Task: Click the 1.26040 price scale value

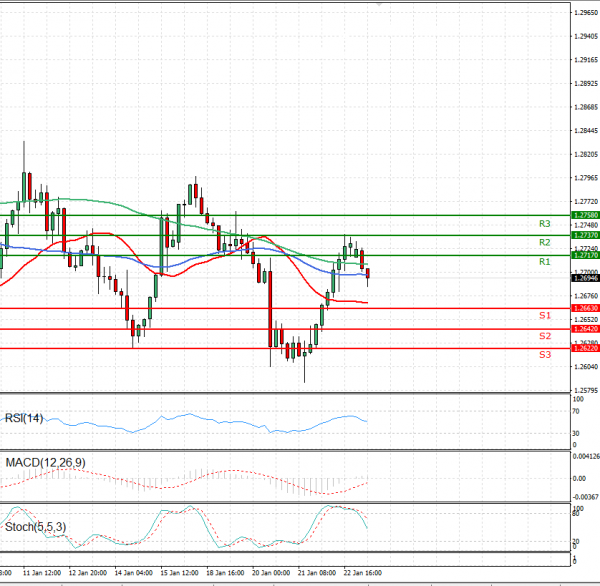Action: 586,367
